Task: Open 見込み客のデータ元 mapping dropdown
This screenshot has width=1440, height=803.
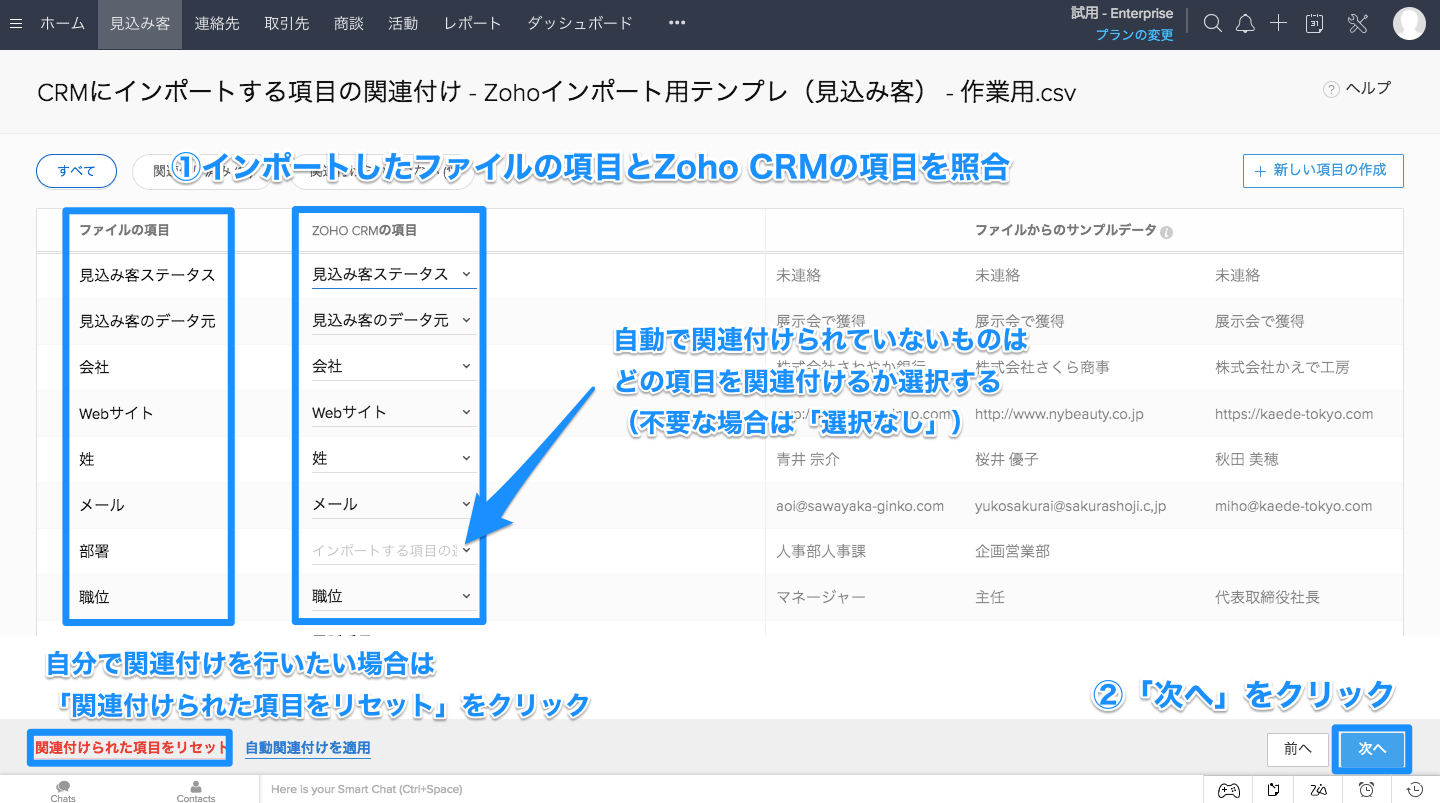Action: 394,320
